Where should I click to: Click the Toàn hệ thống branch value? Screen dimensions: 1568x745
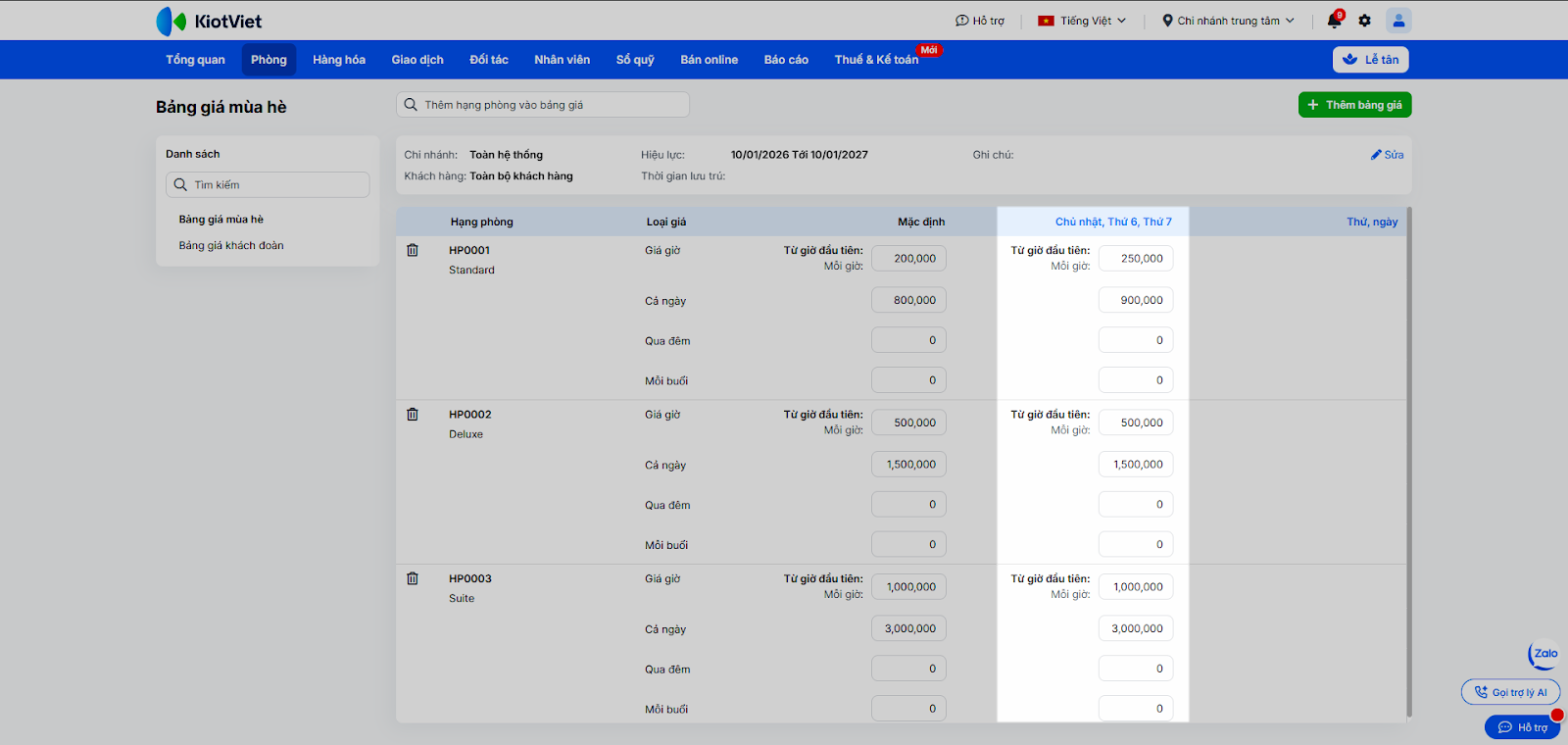tap(506, 155)
